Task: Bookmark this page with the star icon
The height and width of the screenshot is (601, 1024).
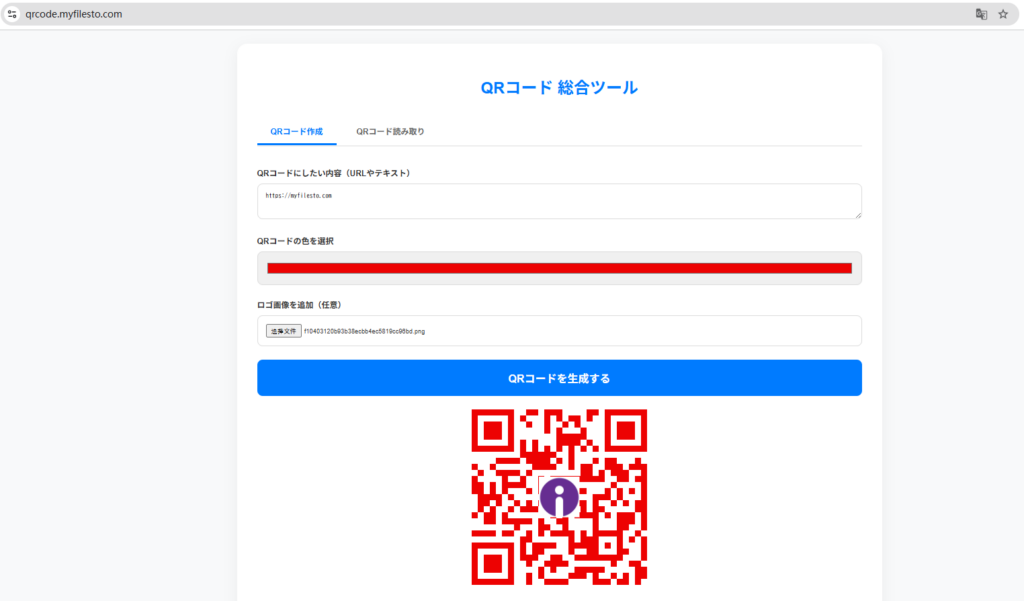Action: (x=1003, y=14)
